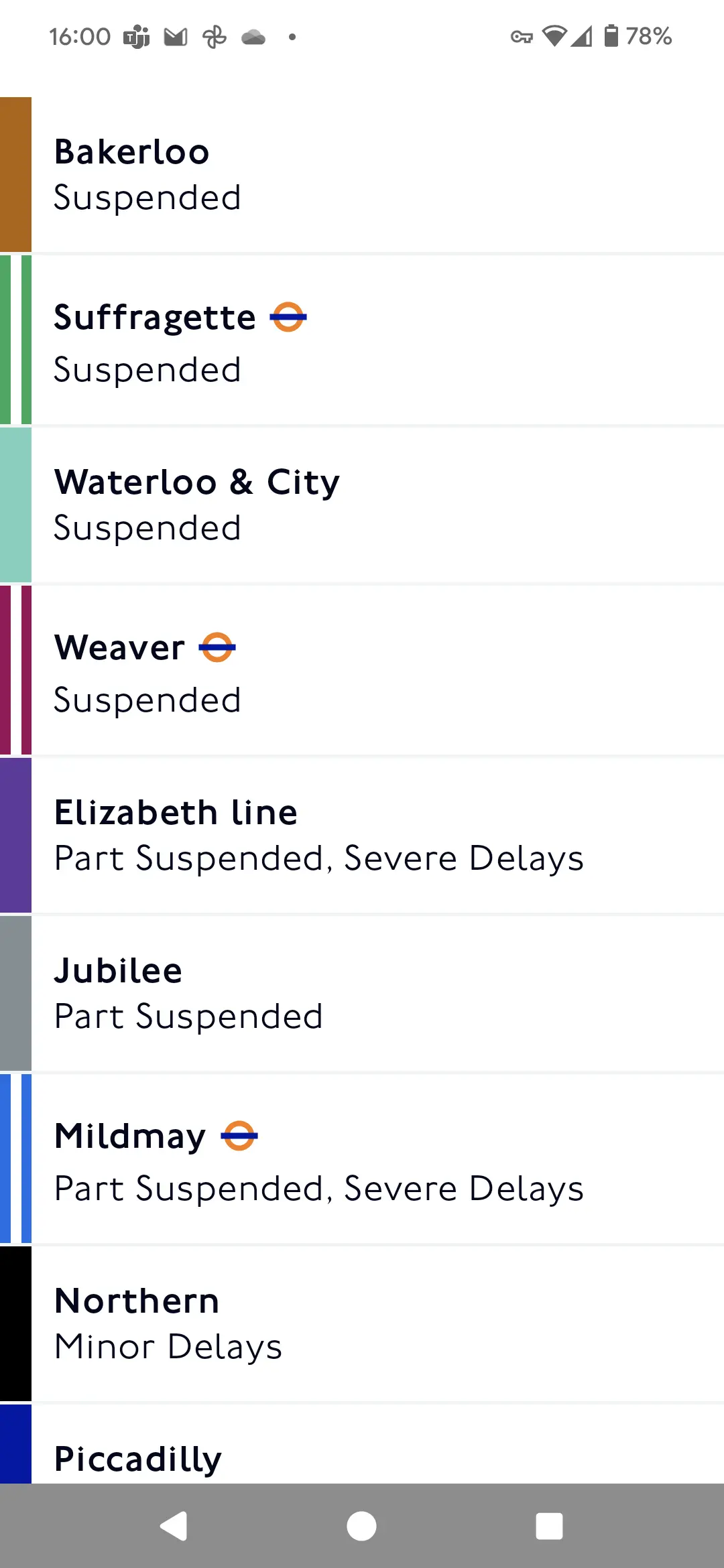Tap the Android home circle button

361,1526
